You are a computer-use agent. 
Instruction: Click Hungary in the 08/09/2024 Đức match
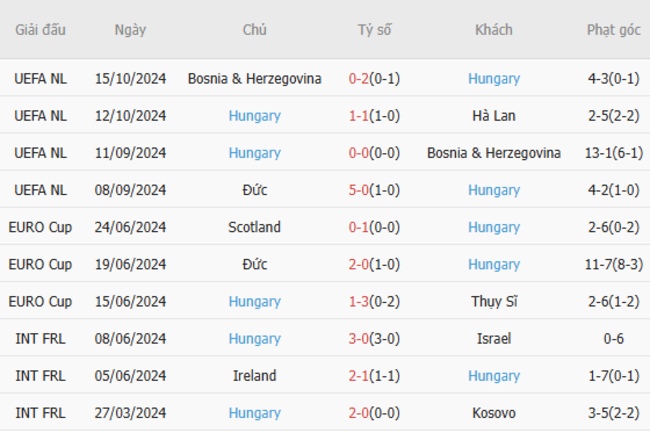pyautogui.click(x=494, y=190)
